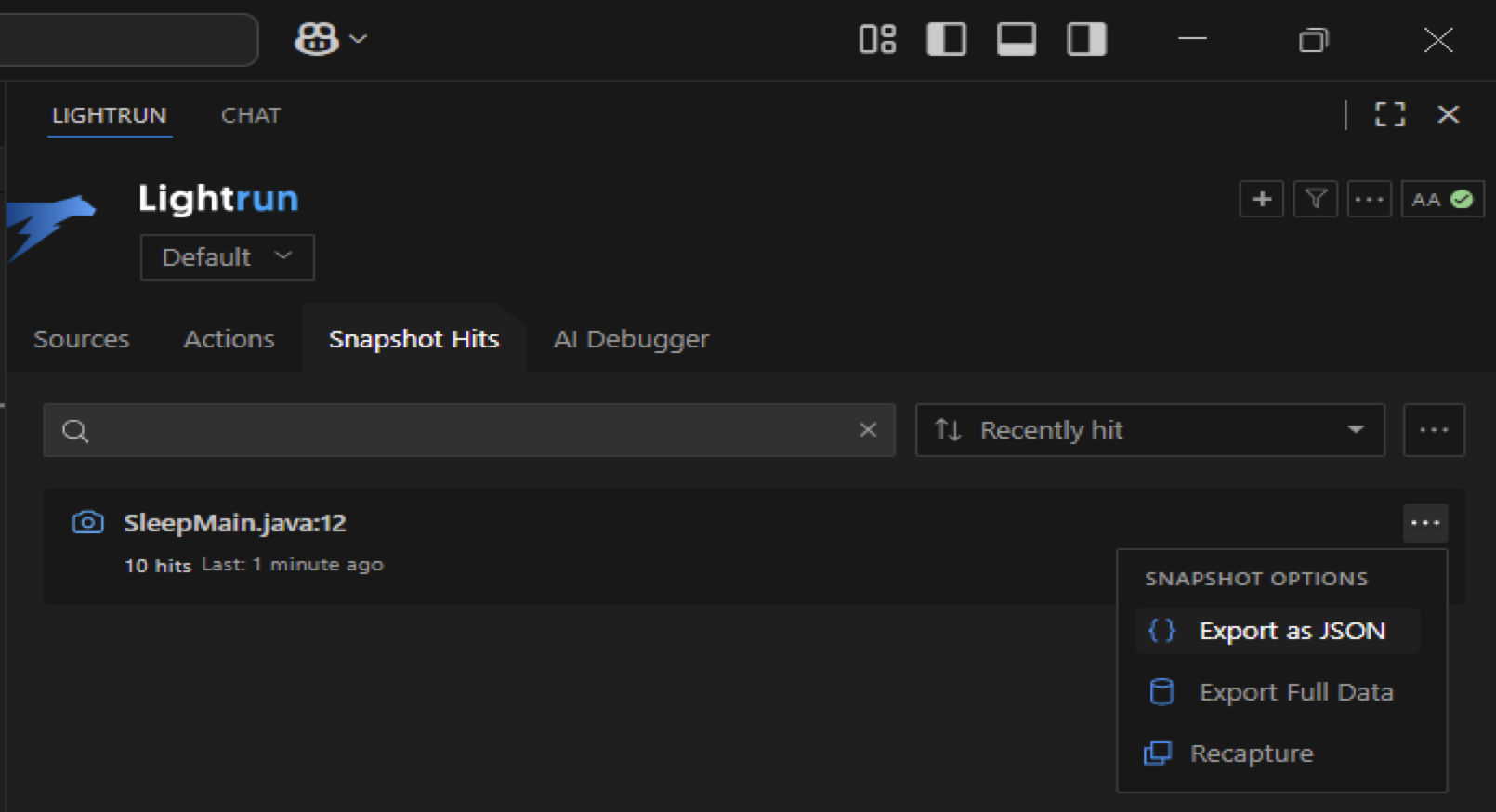Click Recapture in snapshot options
Viewport: 1496px width, 812px height.
coord(1251,753)
